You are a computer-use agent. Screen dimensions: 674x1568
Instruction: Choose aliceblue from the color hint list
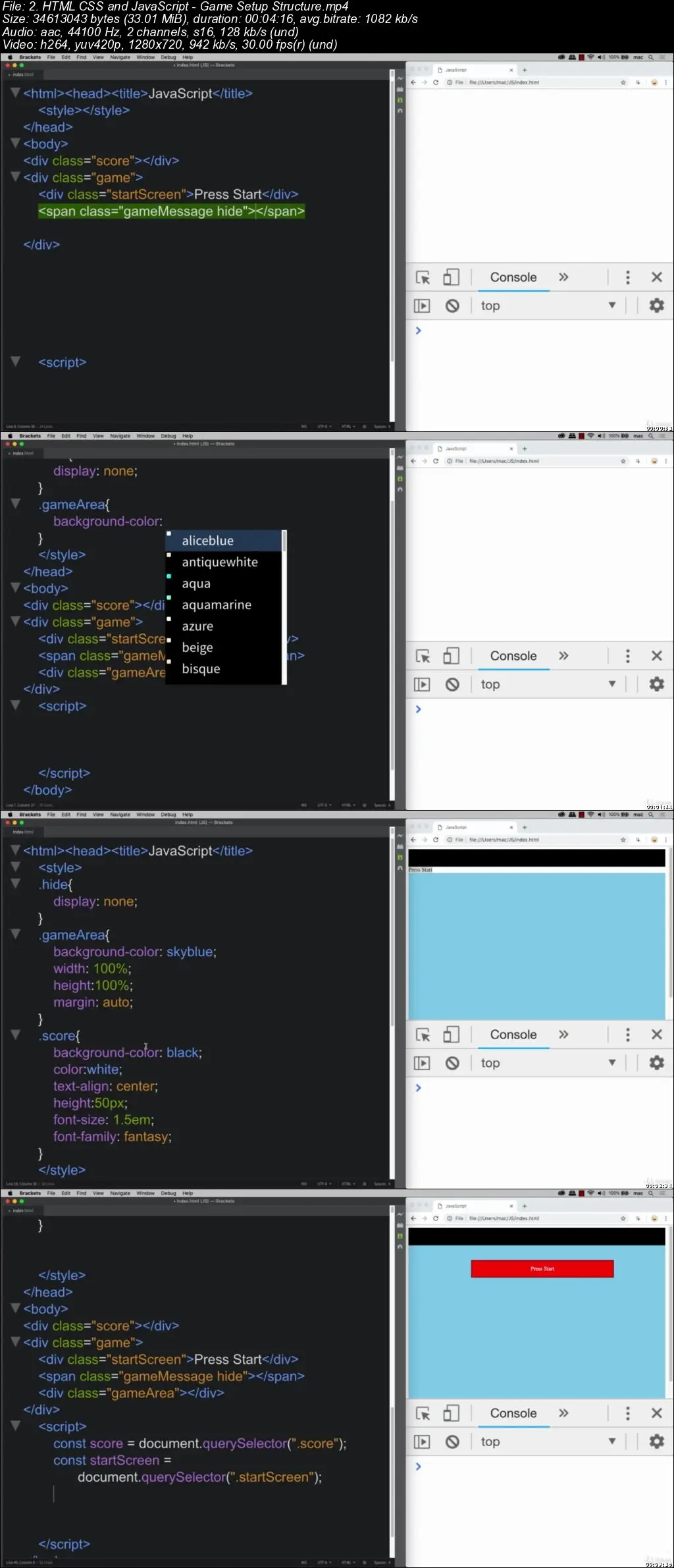[224, 541]
